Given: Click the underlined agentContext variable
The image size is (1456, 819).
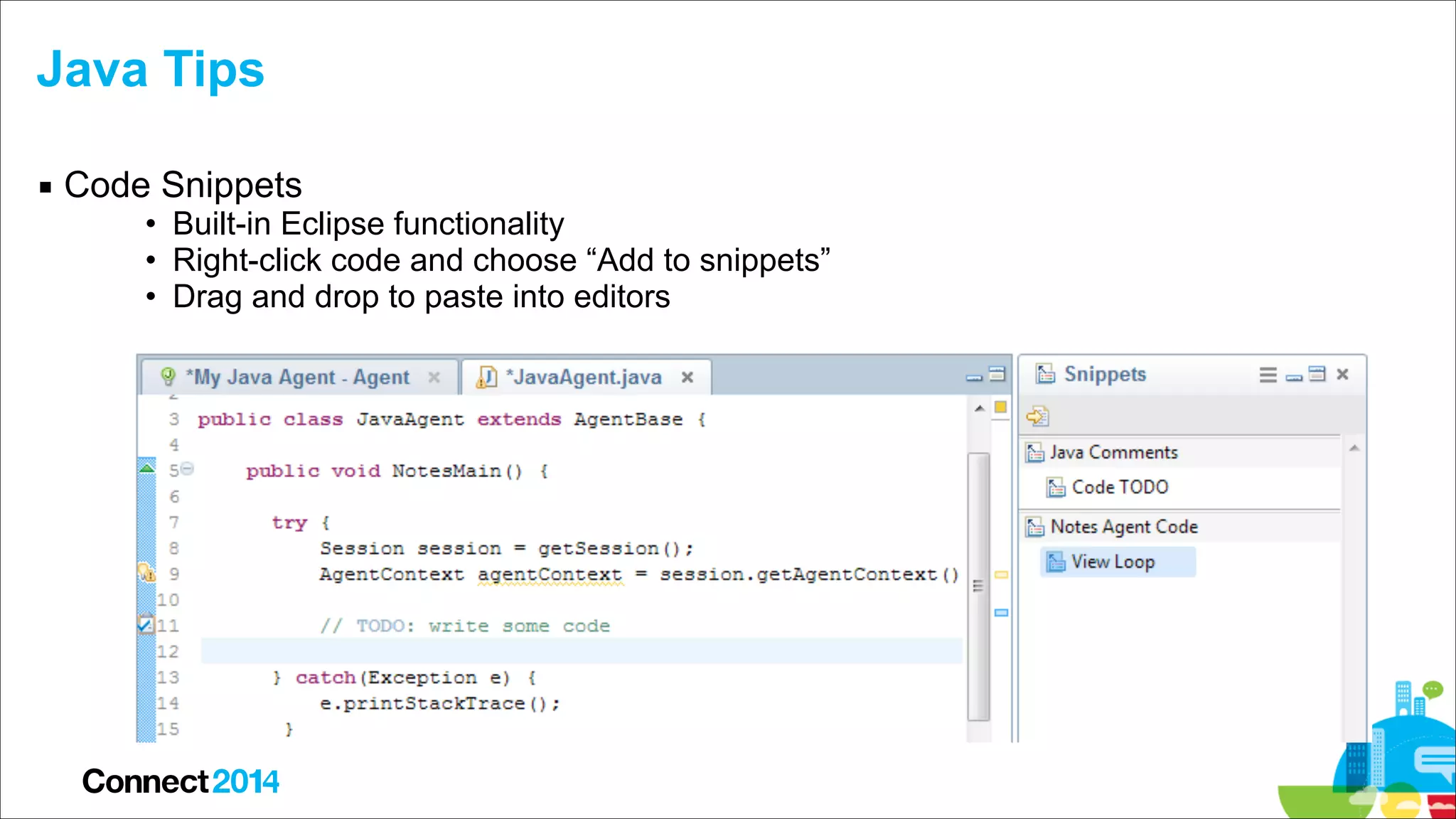Looking at the screenshot, I should 550,574.
